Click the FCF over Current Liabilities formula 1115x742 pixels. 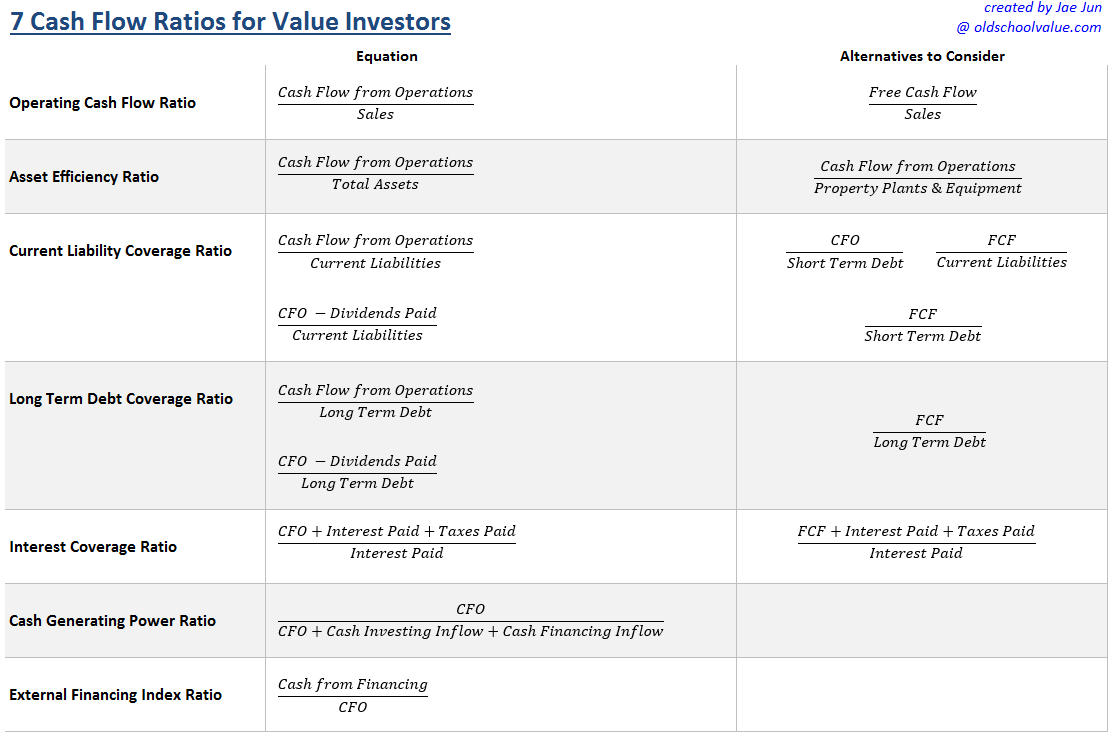(x=1001, y=251)
